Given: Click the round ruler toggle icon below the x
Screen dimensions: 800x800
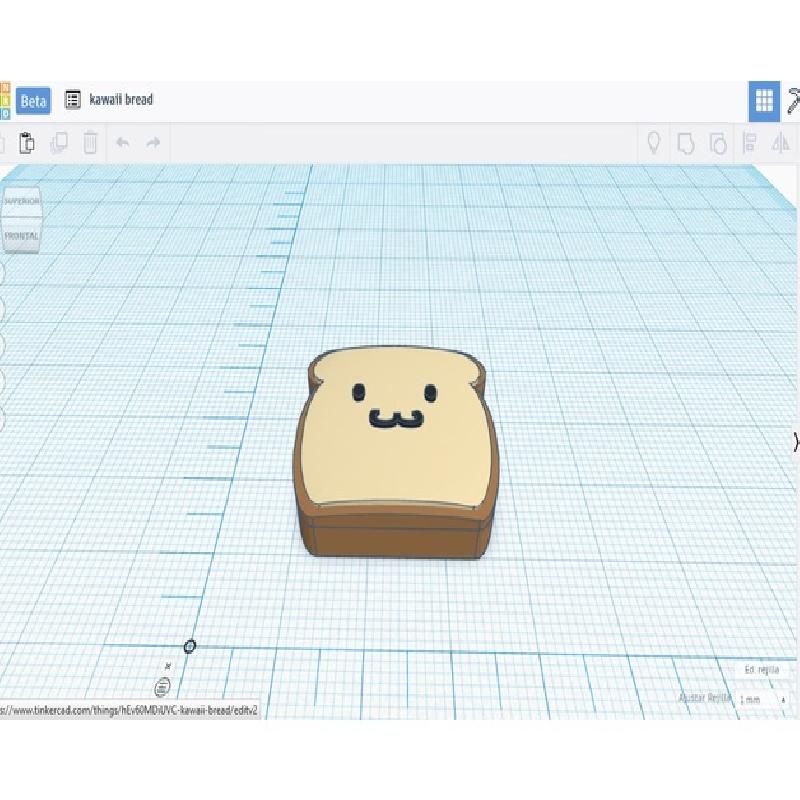Looking at the screenshot, I should [x=162, y=688].
